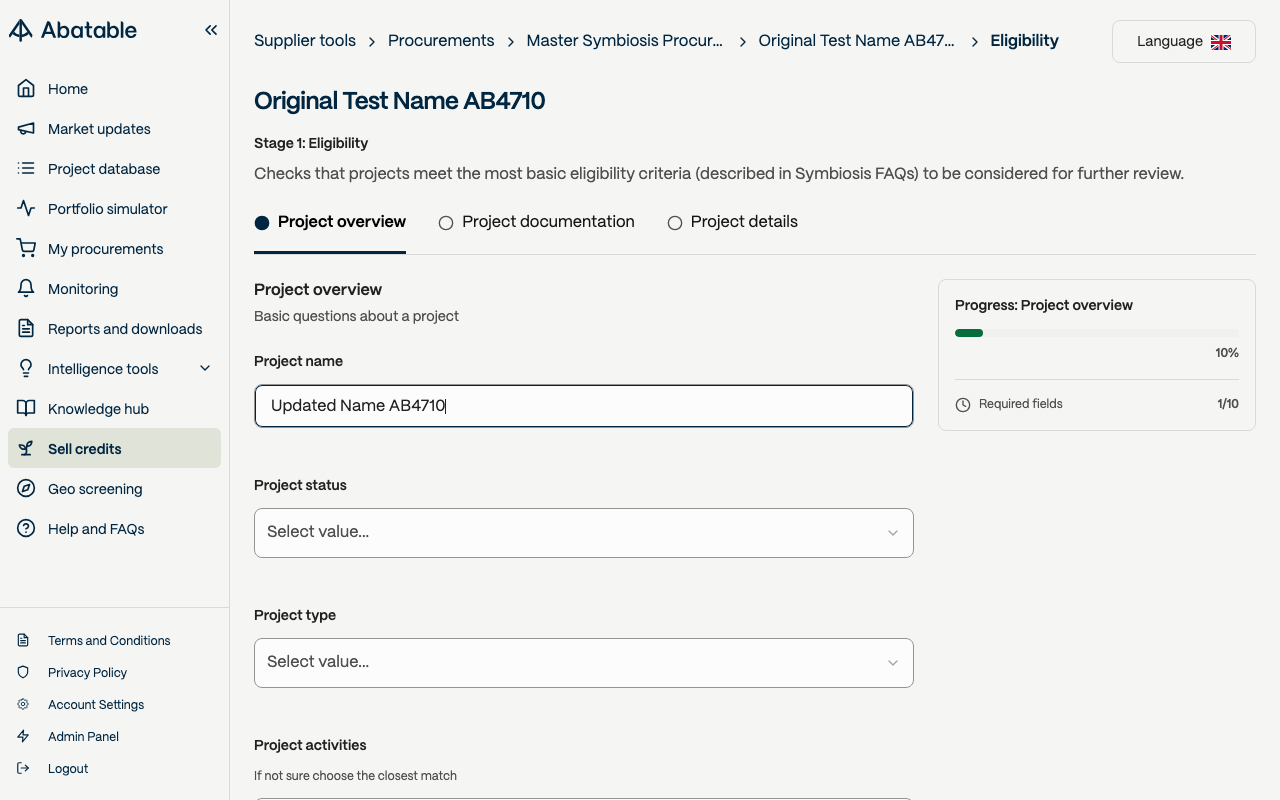Open the Project status dropdown
This screenshot has height=800, width=1280.
(583, 533)
